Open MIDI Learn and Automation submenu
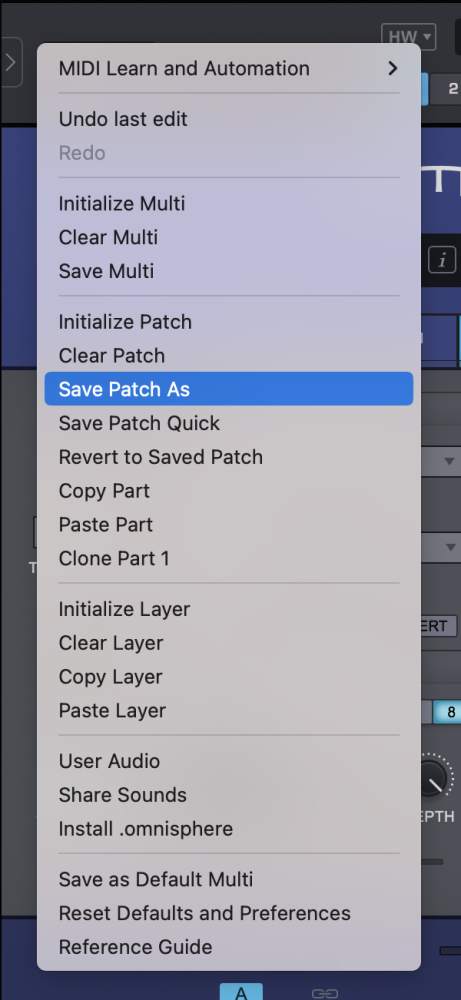The image size is (461, 1000). click(x=229, y=68)
